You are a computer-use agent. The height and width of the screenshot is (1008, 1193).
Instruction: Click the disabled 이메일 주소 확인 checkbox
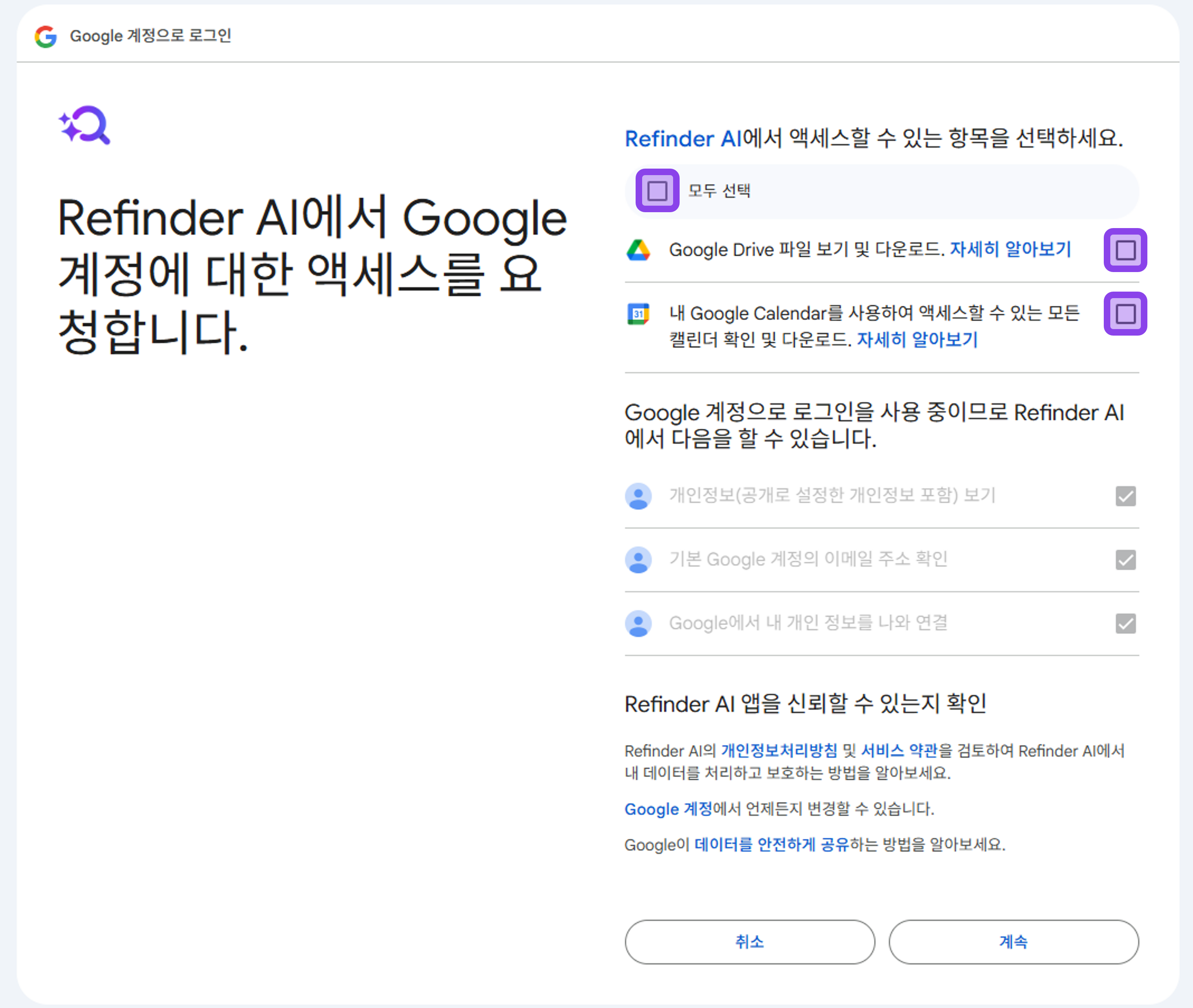point(1125,560)
